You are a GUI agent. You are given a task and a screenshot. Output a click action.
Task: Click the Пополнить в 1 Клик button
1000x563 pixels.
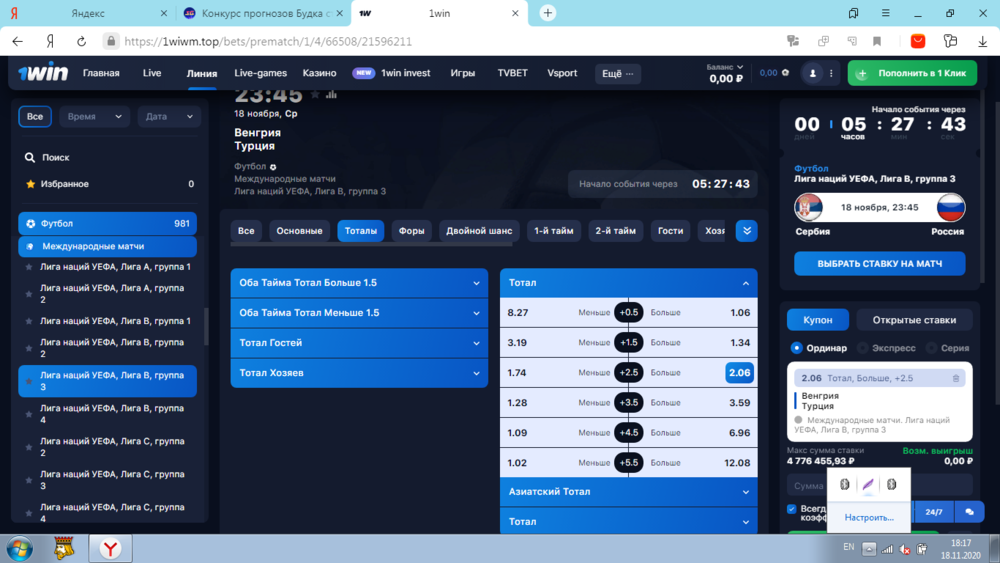click(x=912, y=73)
